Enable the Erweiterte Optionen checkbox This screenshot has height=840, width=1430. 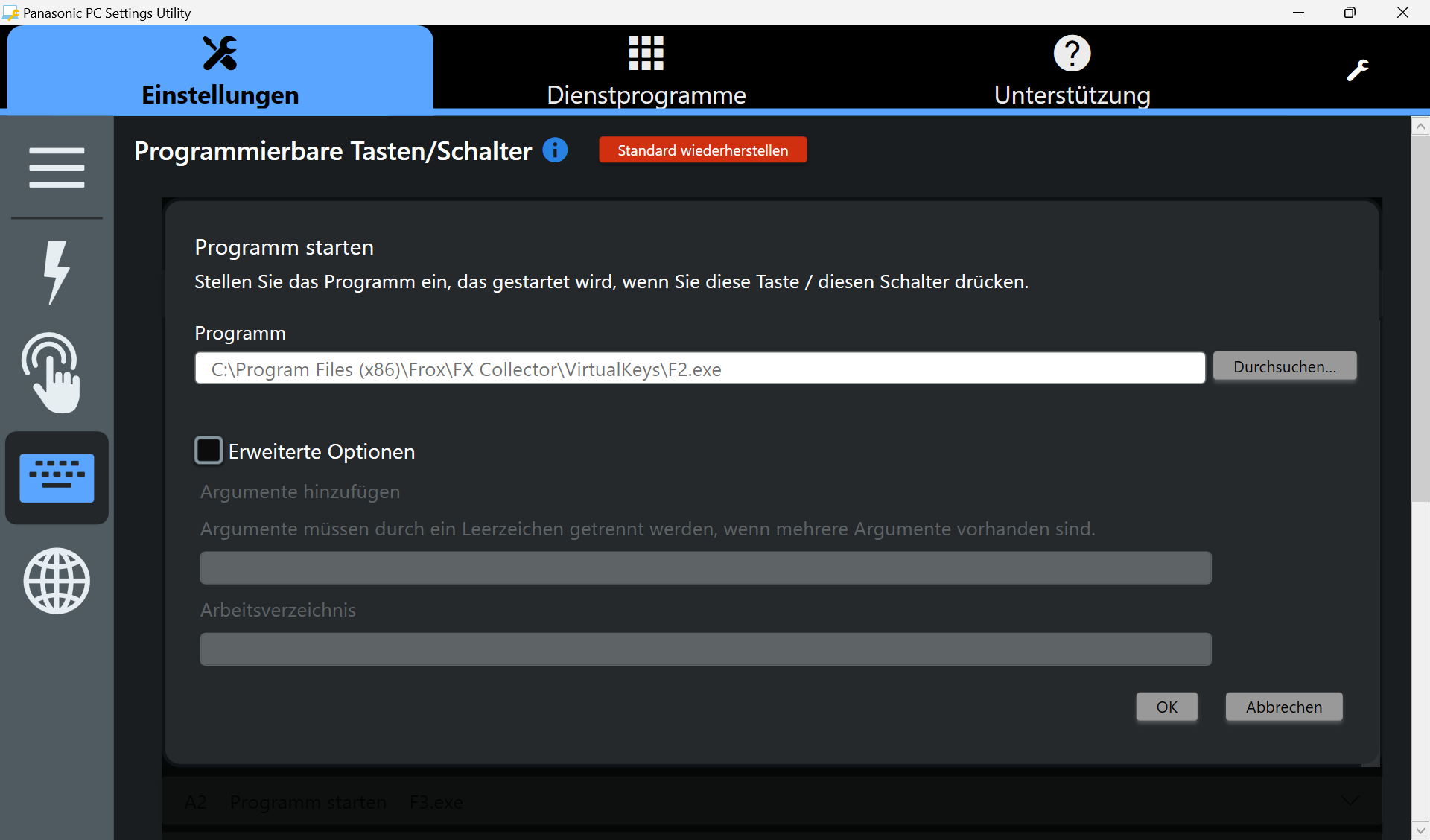[209, 451]
